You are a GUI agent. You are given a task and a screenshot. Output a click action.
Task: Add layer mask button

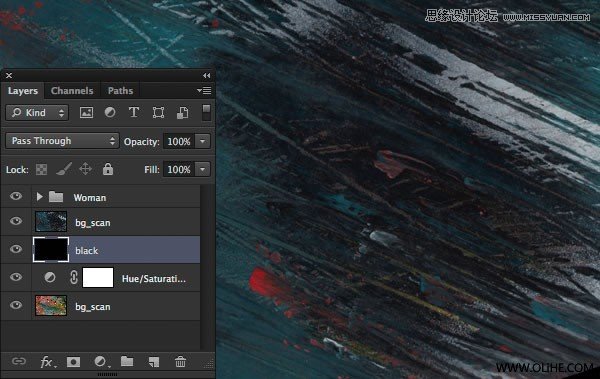pyautogui.click(x=73, y=362)
